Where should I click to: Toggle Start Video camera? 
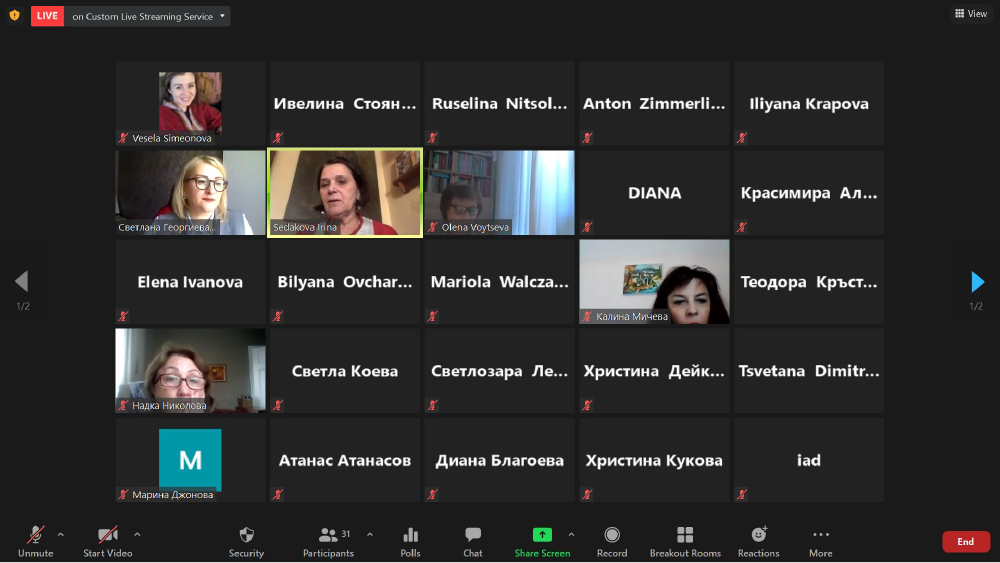click(x=107, y=536)
